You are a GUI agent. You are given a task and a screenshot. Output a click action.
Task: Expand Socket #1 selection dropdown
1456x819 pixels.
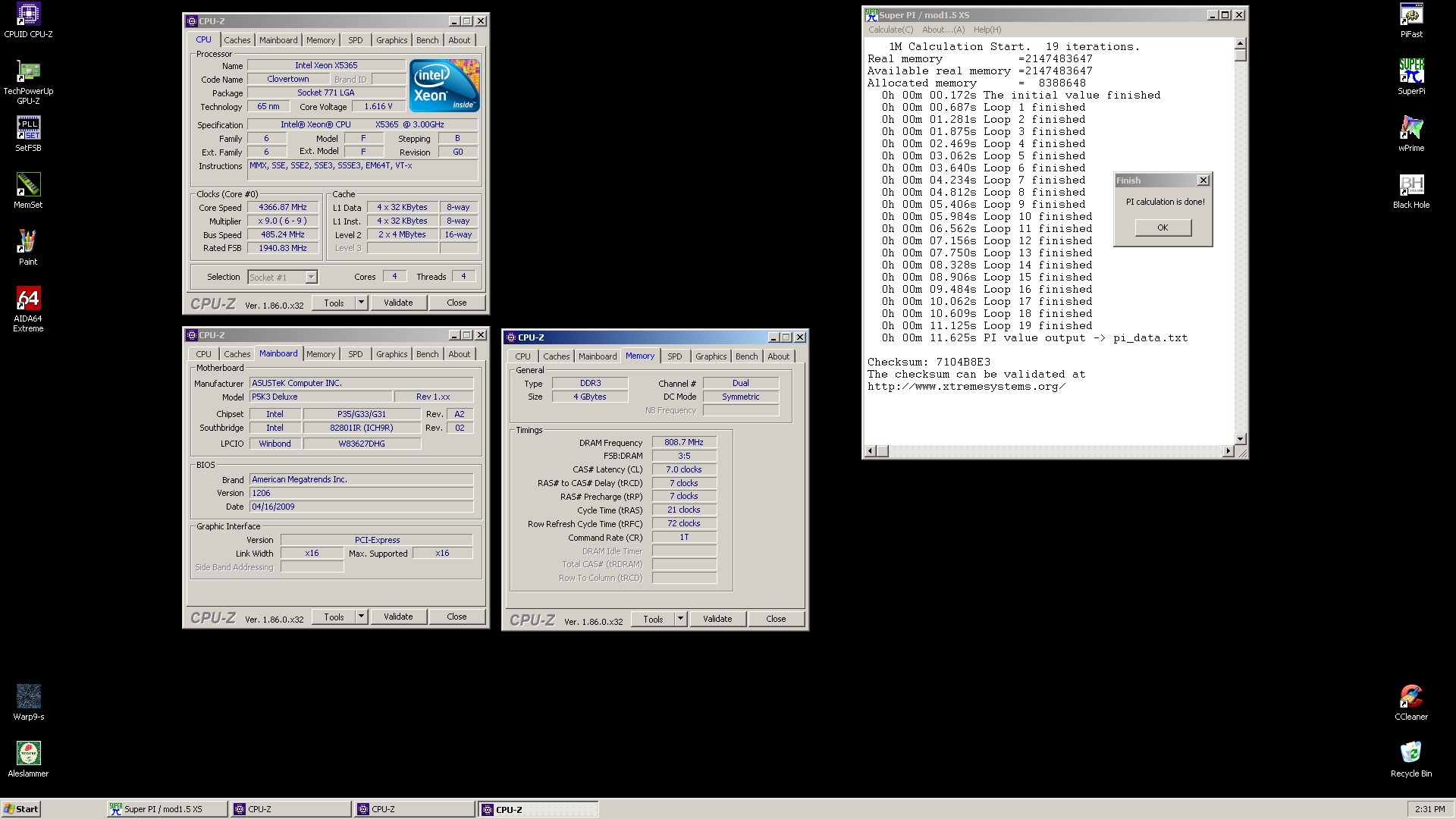pos(311,278)
